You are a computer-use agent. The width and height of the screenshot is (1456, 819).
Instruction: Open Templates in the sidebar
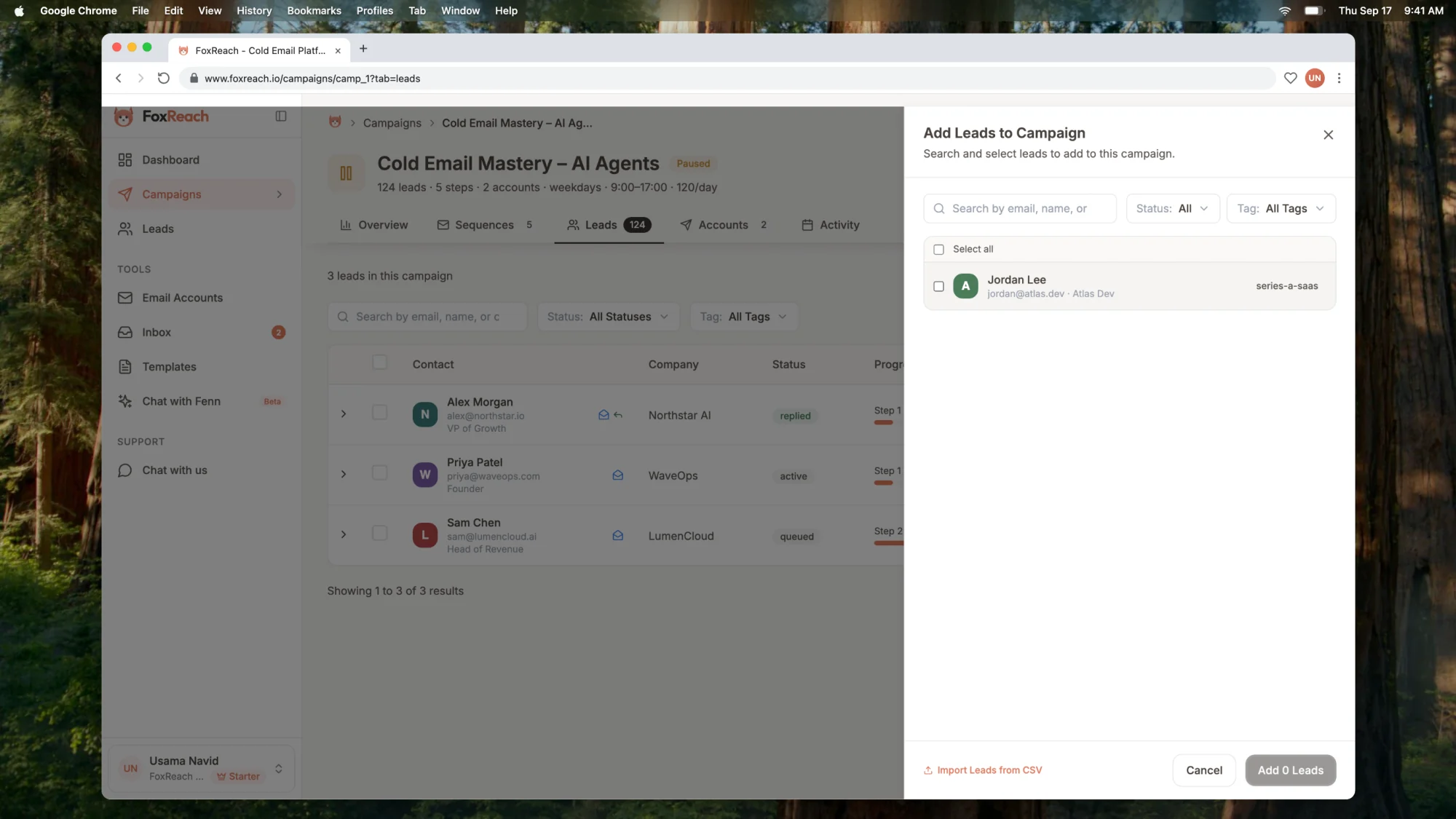[202, 367]
